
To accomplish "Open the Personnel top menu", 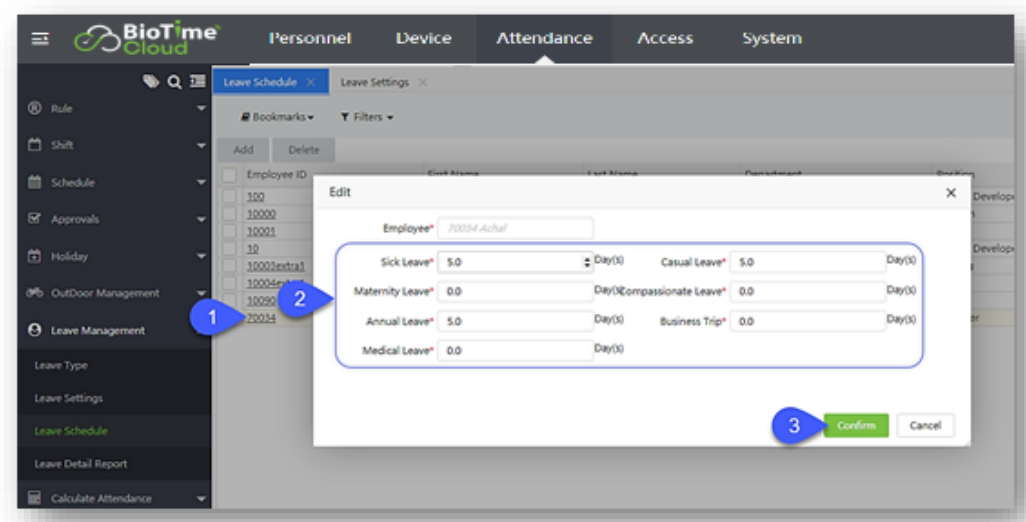I will tap(309, 38).
